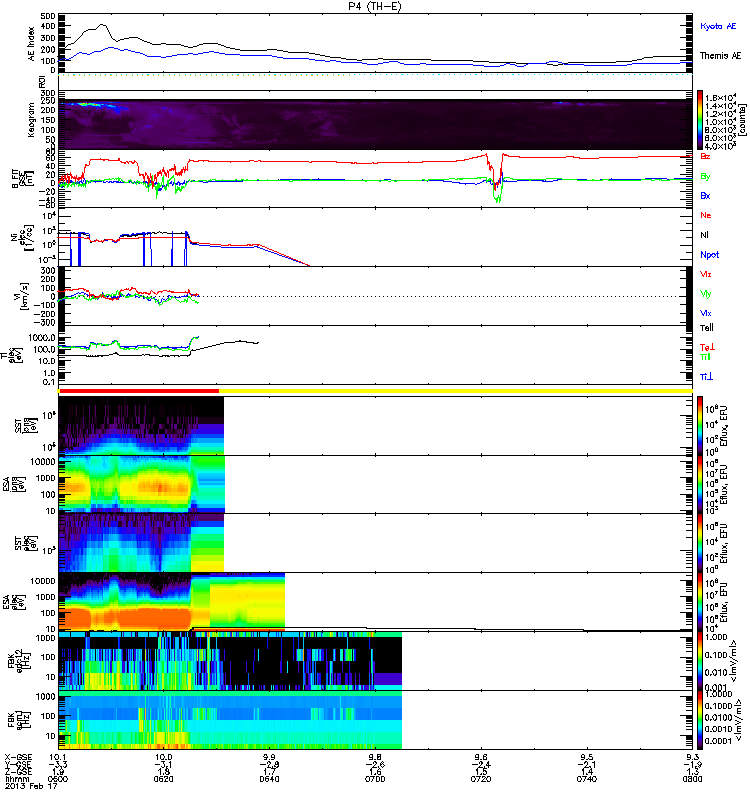Click the yellow segment of the mode bar
Screen dimensions: 750x800
(x=456, y=391)
